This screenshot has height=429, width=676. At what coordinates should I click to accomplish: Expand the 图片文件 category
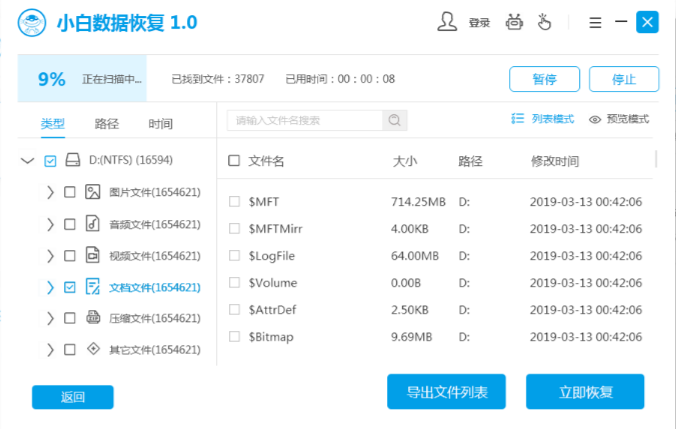(x=50, y=193)
